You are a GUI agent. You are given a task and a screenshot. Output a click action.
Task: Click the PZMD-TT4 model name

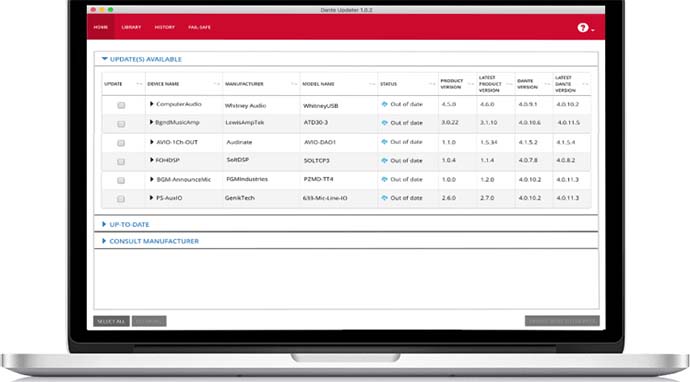319,179
